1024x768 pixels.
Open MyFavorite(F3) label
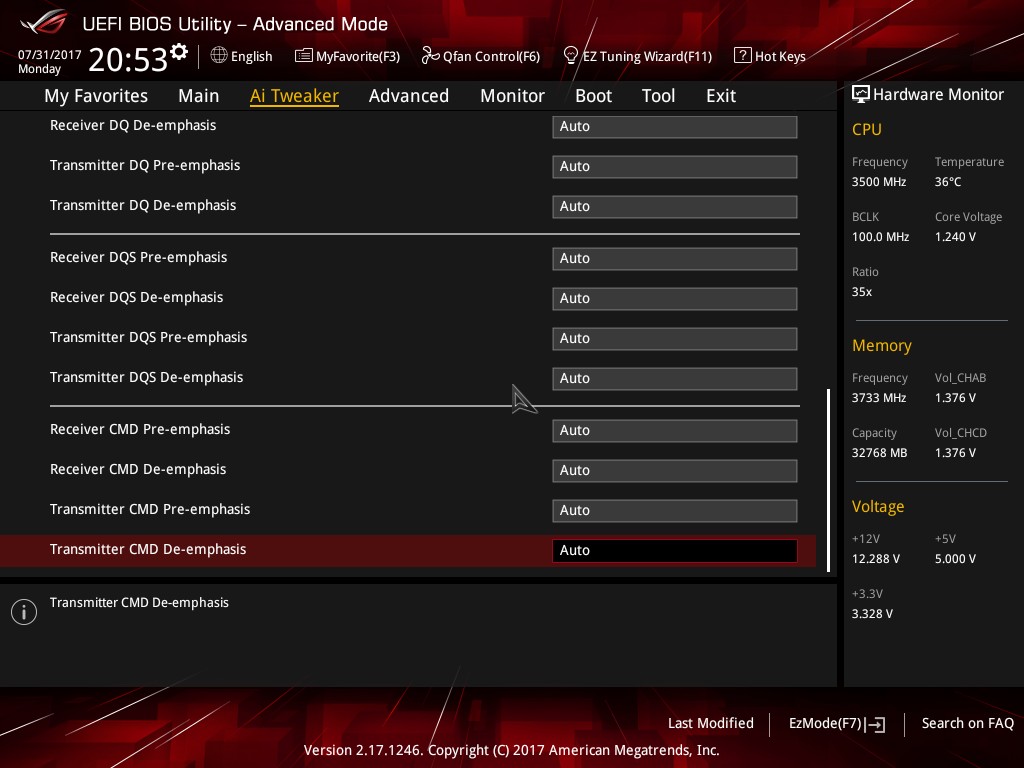[358, 57]
